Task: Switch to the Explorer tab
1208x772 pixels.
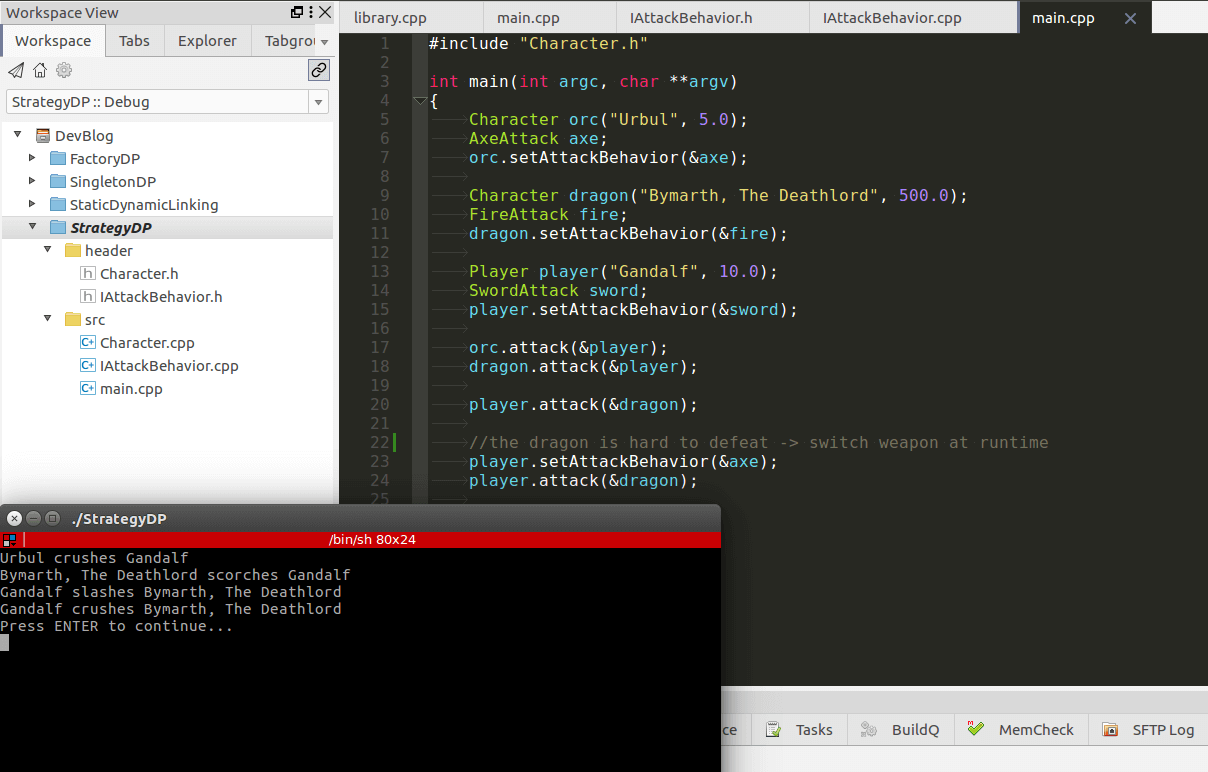Action: coord(207,41)
